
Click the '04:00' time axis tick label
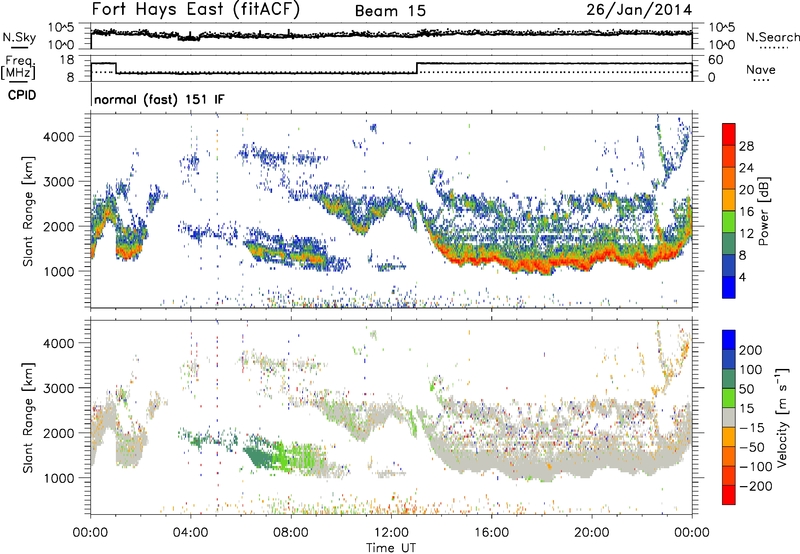click(x=190, y=533)
